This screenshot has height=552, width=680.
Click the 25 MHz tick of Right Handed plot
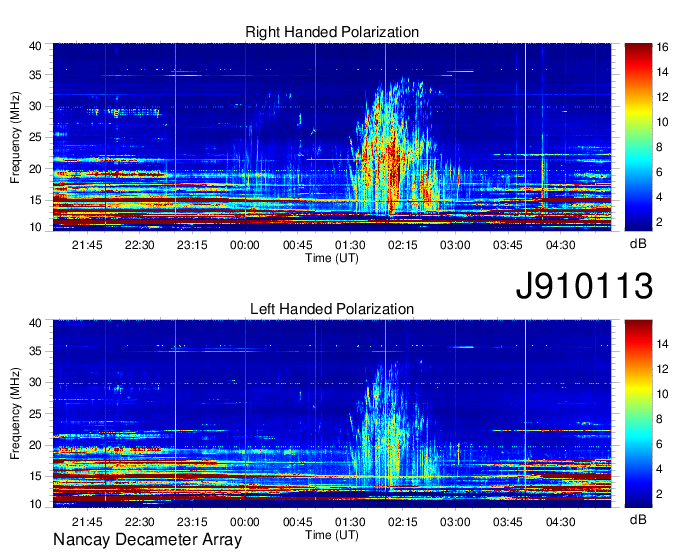(x=36, y=137)
